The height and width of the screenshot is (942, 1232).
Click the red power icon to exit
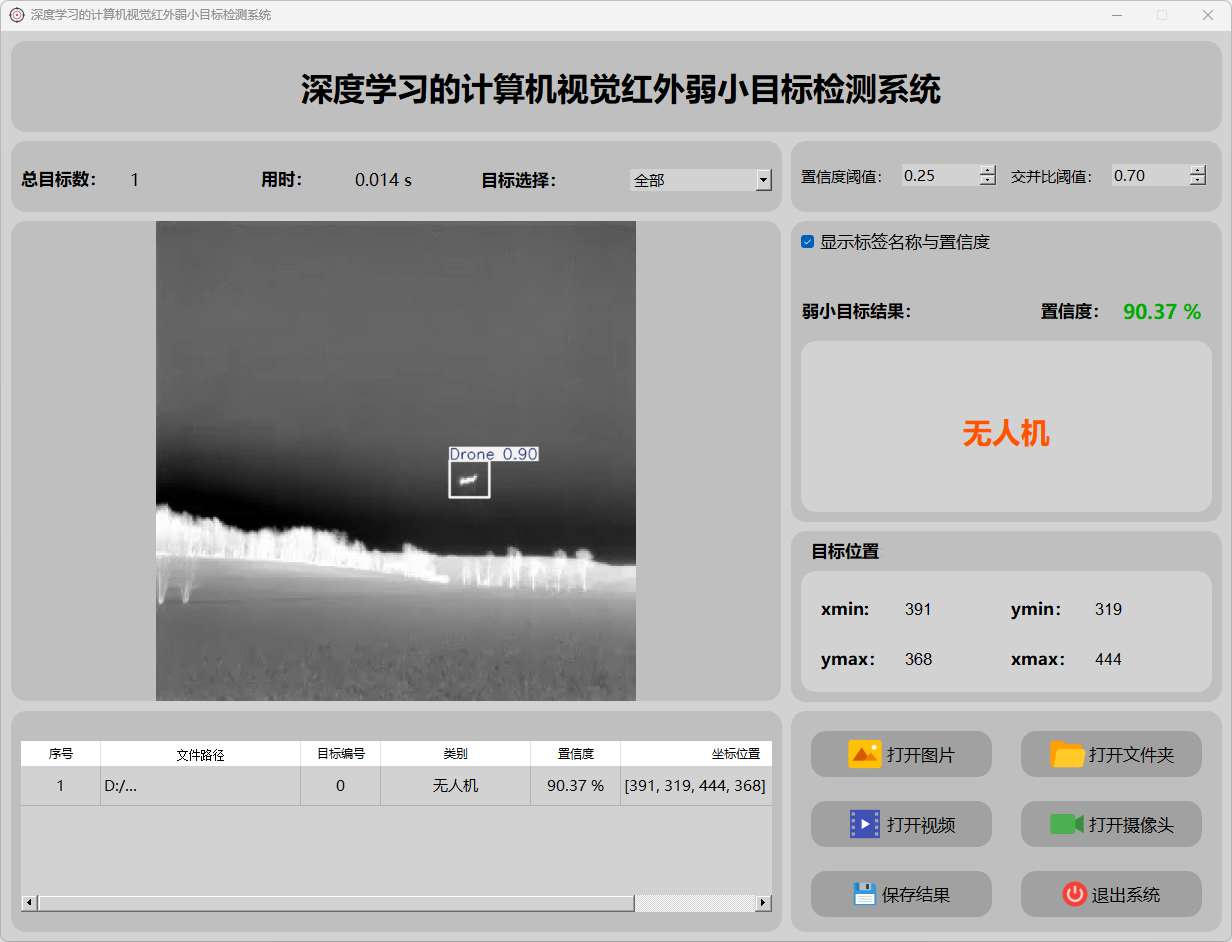point(1074,894)
